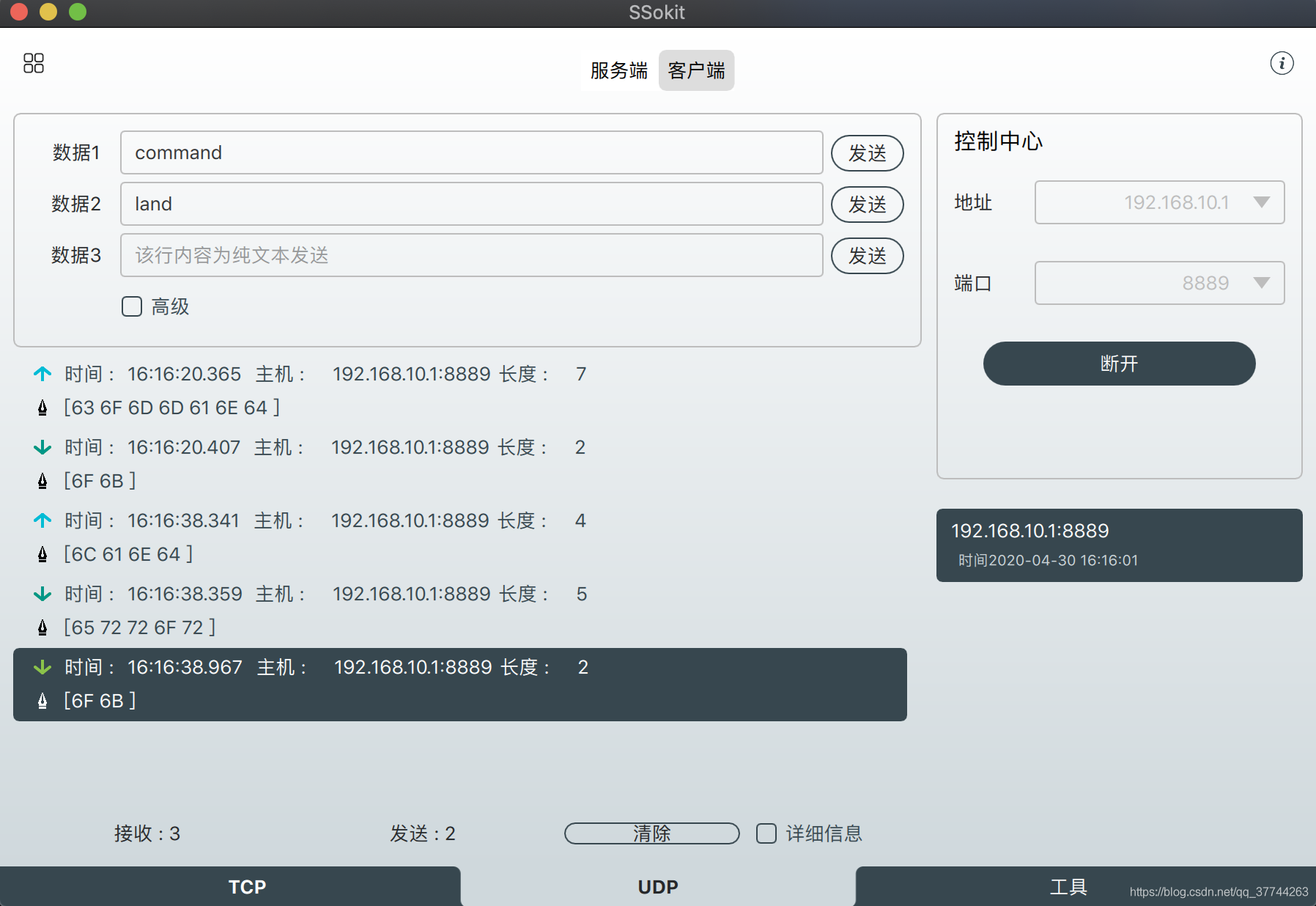Click pen icon beside [65 72 72 6F 72]
The image size is (1316, 906).
(x=42, y=627)
